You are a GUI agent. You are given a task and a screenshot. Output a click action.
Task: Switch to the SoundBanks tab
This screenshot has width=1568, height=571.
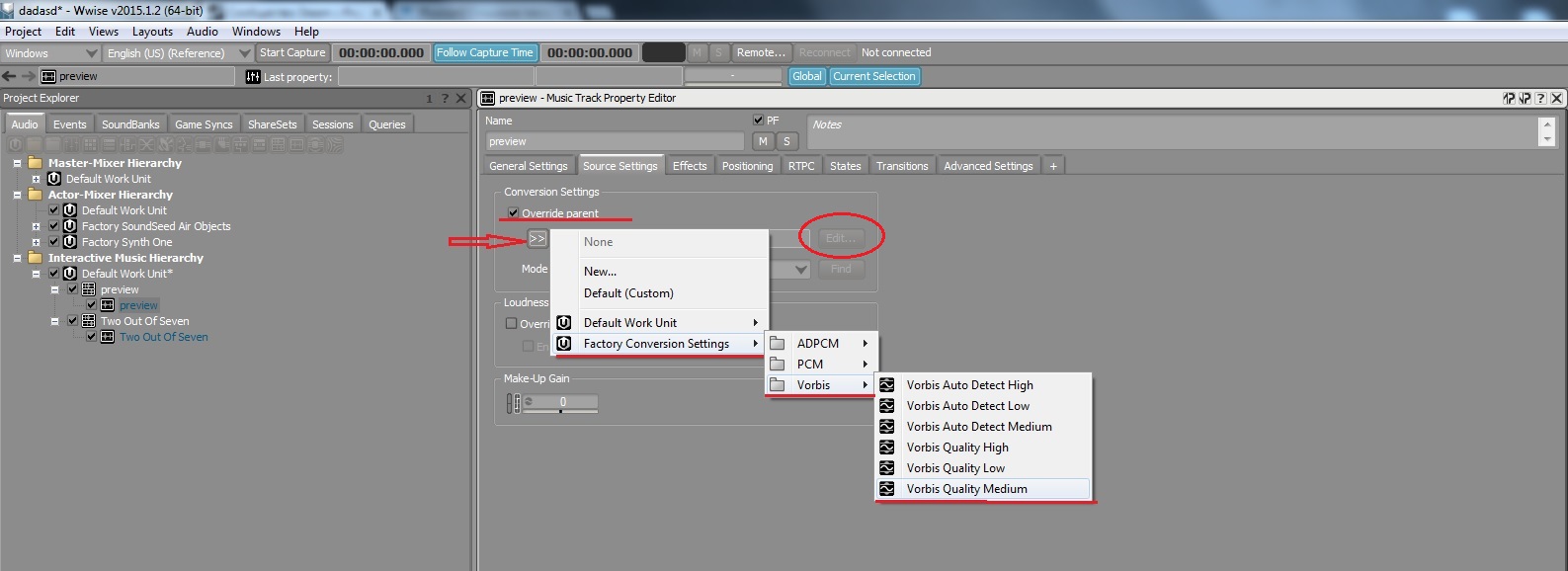(x=130, y=124)
